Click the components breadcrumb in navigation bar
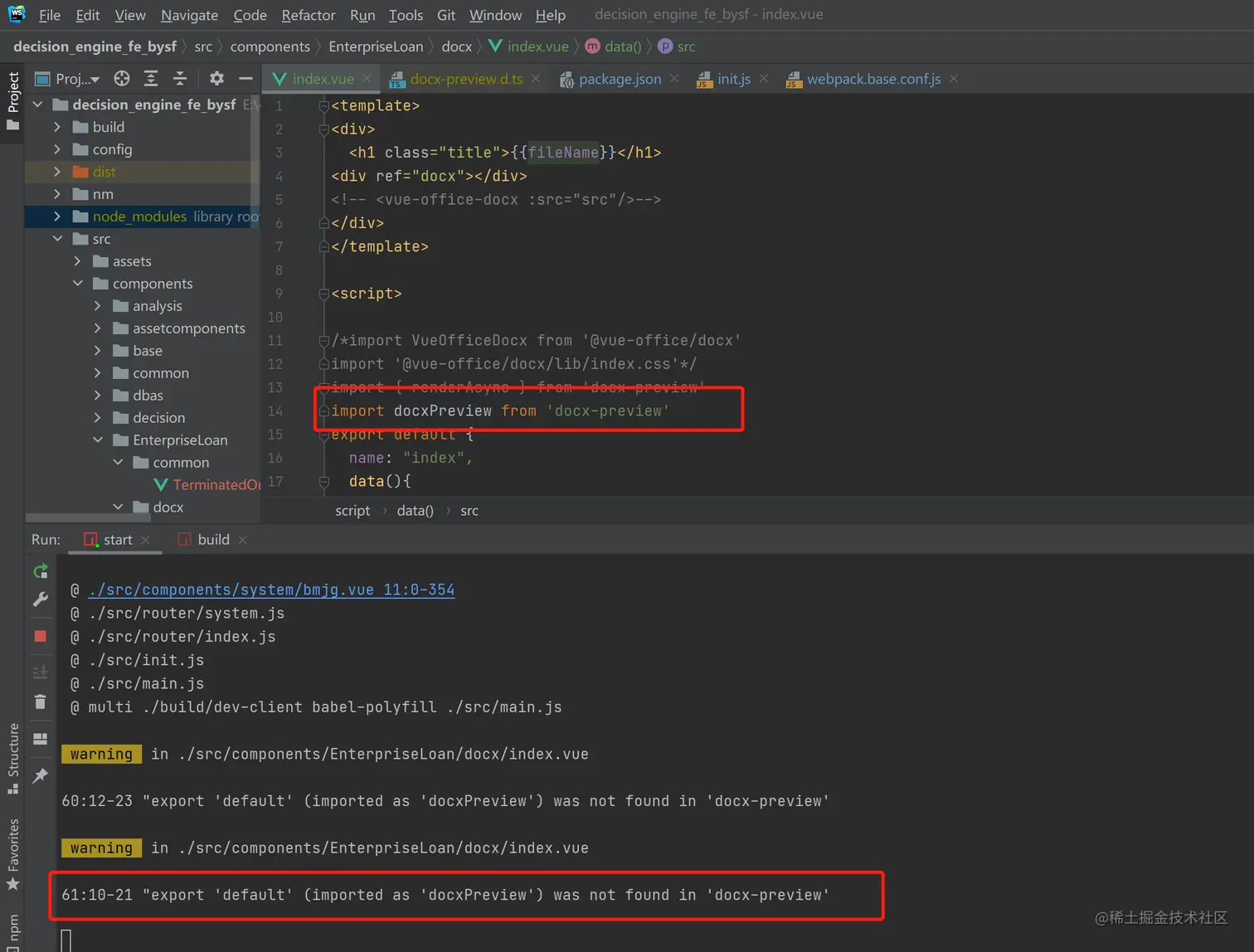The image size is (1254, 952). pos(270,46)
